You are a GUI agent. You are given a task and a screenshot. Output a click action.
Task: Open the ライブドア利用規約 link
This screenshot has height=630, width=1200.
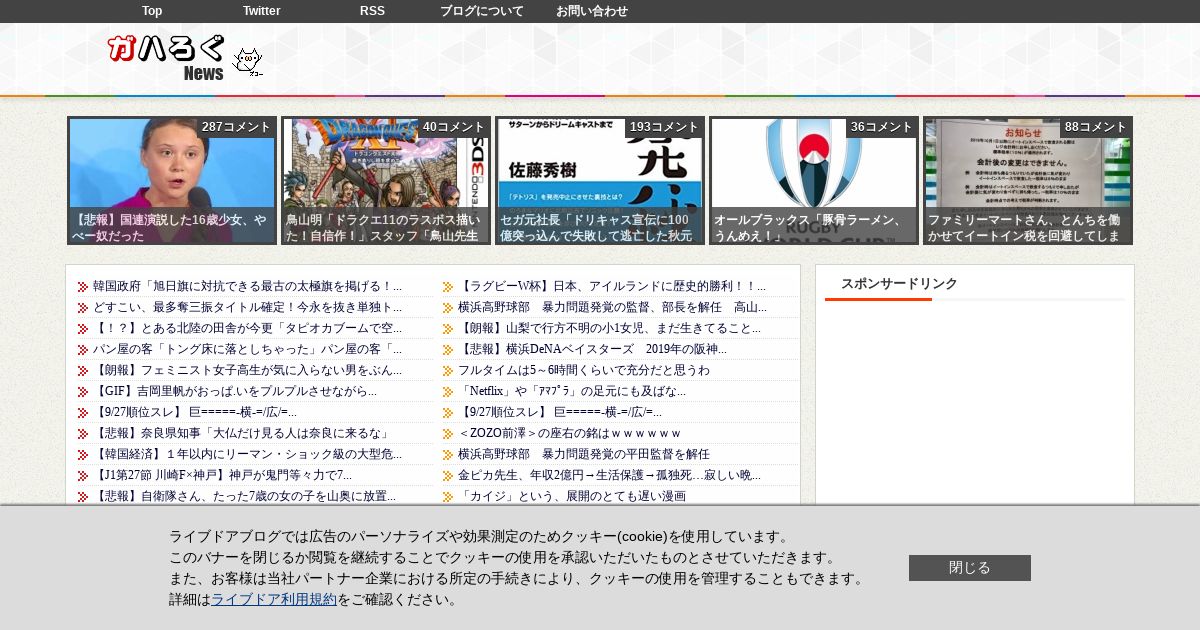pos(274,599)
